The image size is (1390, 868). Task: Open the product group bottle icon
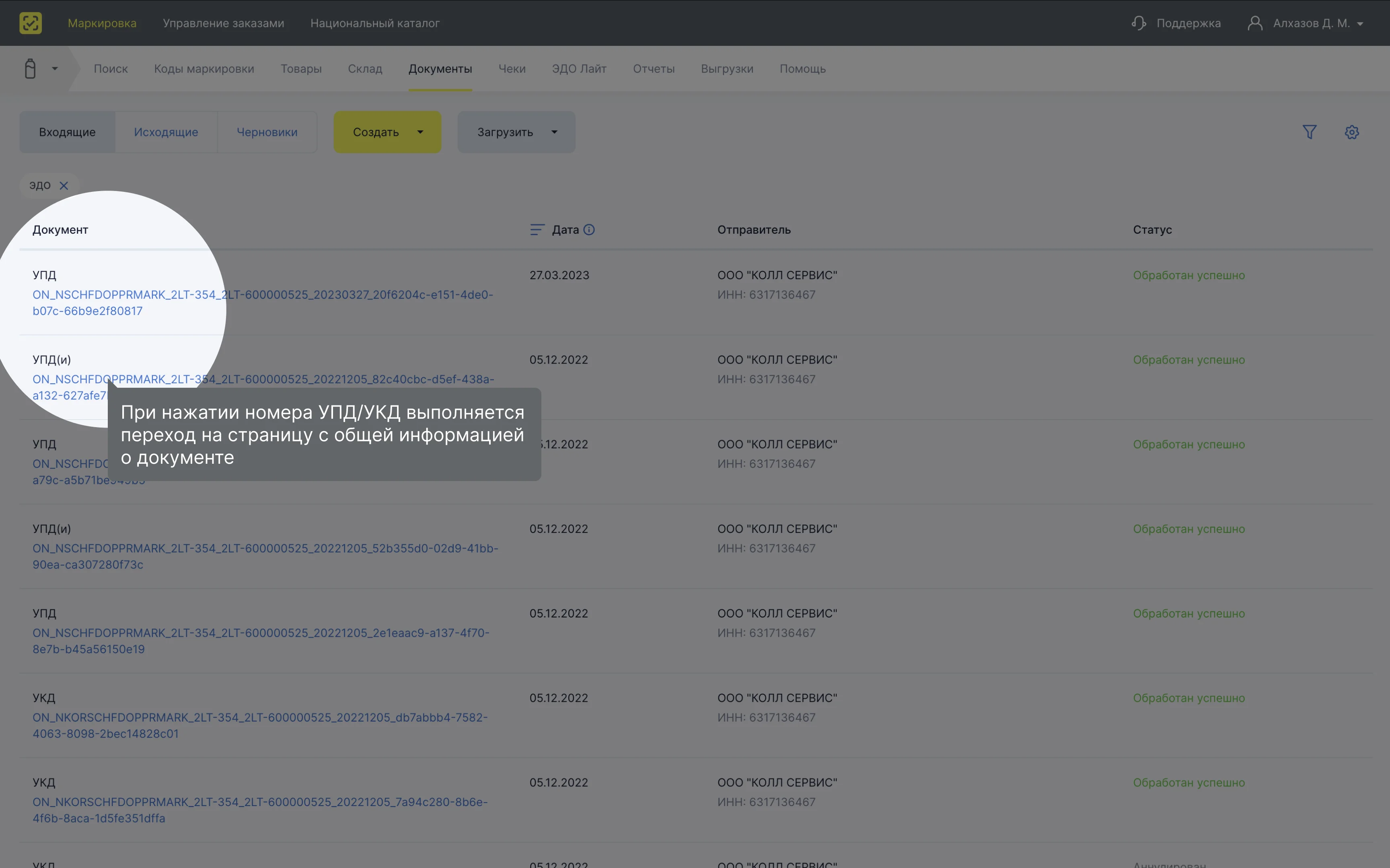[31, 68]
